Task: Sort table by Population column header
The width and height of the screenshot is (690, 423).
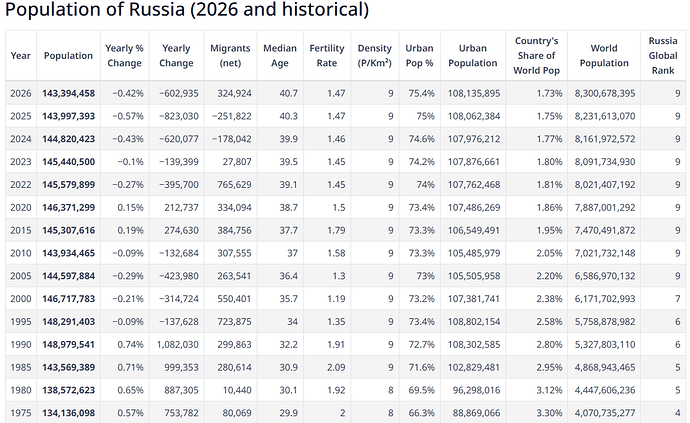Action: click(x=68, y=55)
